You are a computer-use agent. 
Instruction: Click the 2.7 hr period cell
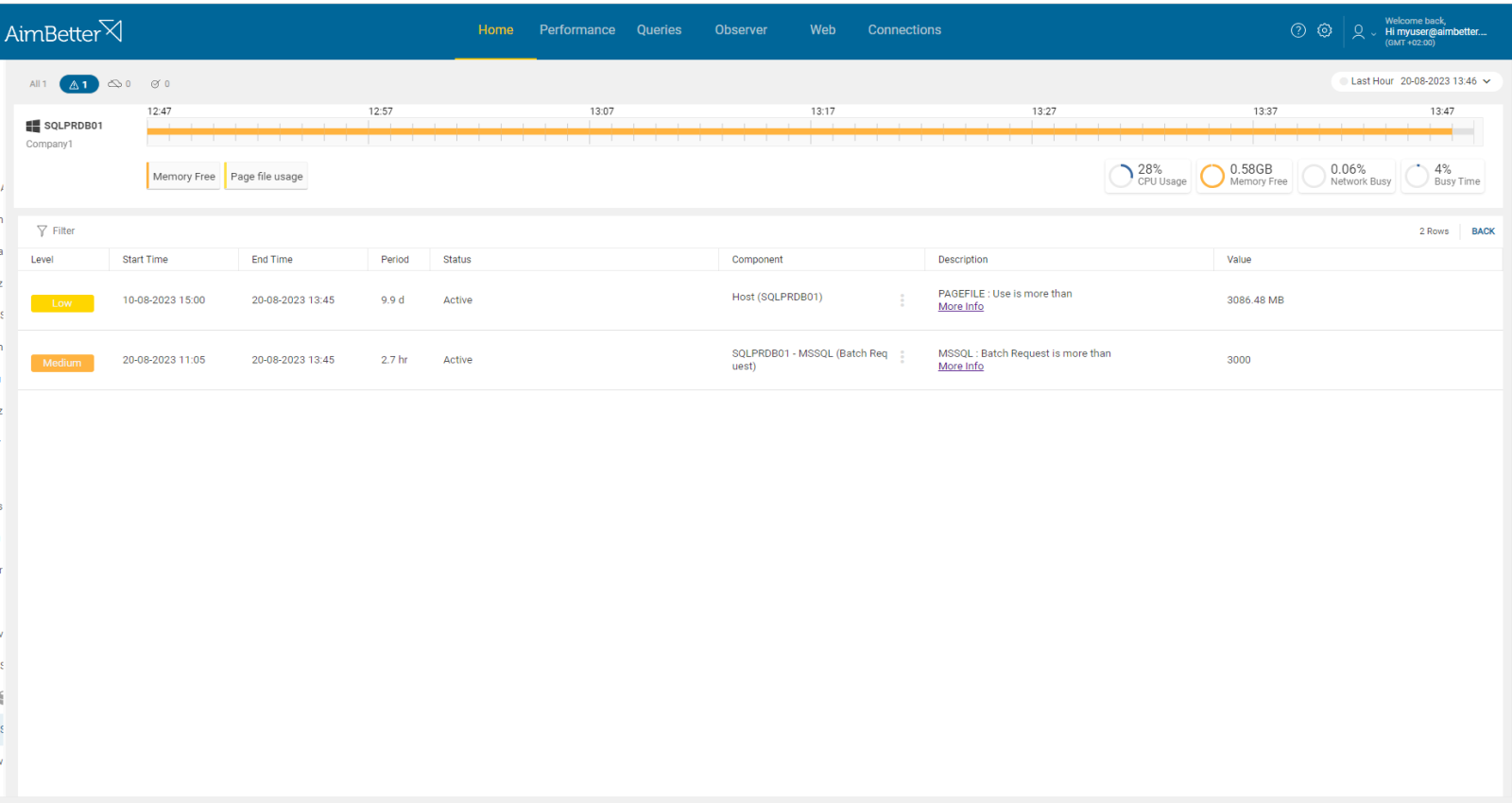tap(395, 360)
